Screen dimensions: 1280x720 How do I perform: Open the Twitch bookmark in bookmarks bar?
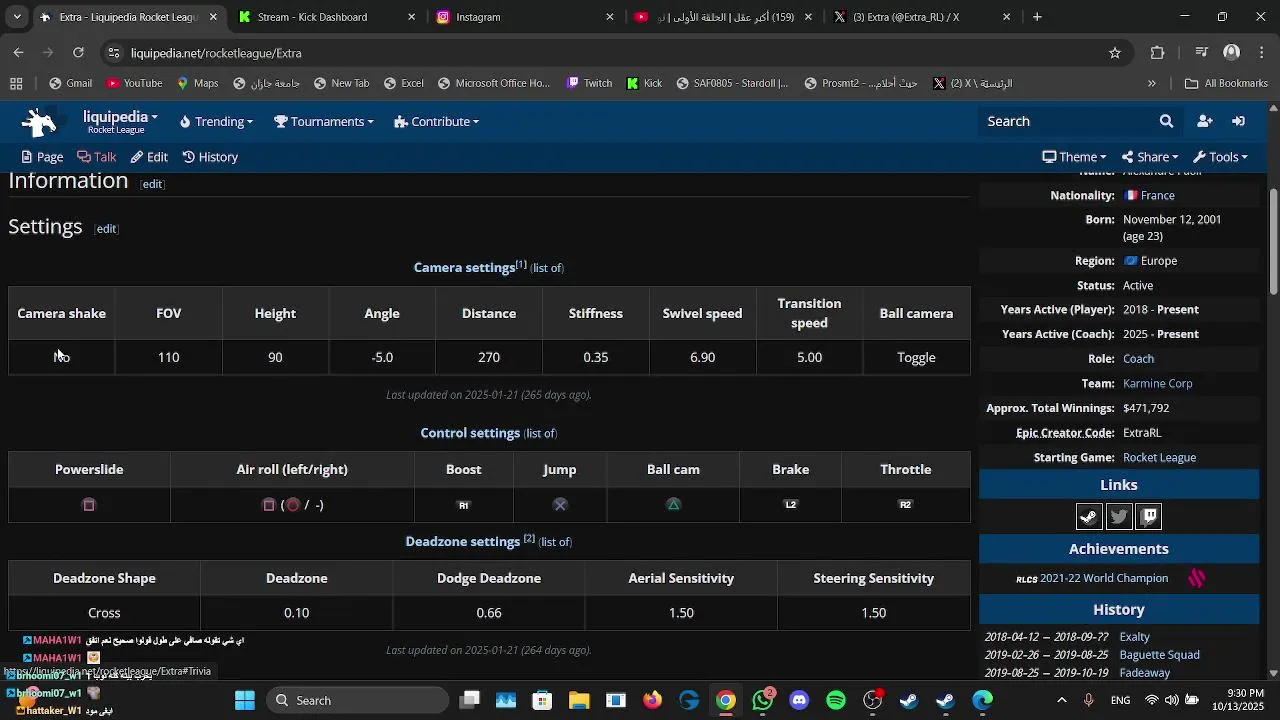click(589, 84)
